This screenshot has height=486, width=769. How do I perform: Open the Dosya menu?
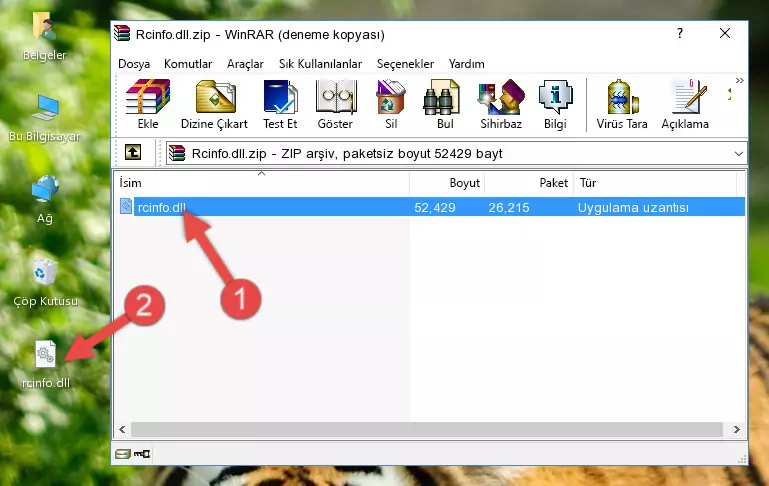click(134, 64)
